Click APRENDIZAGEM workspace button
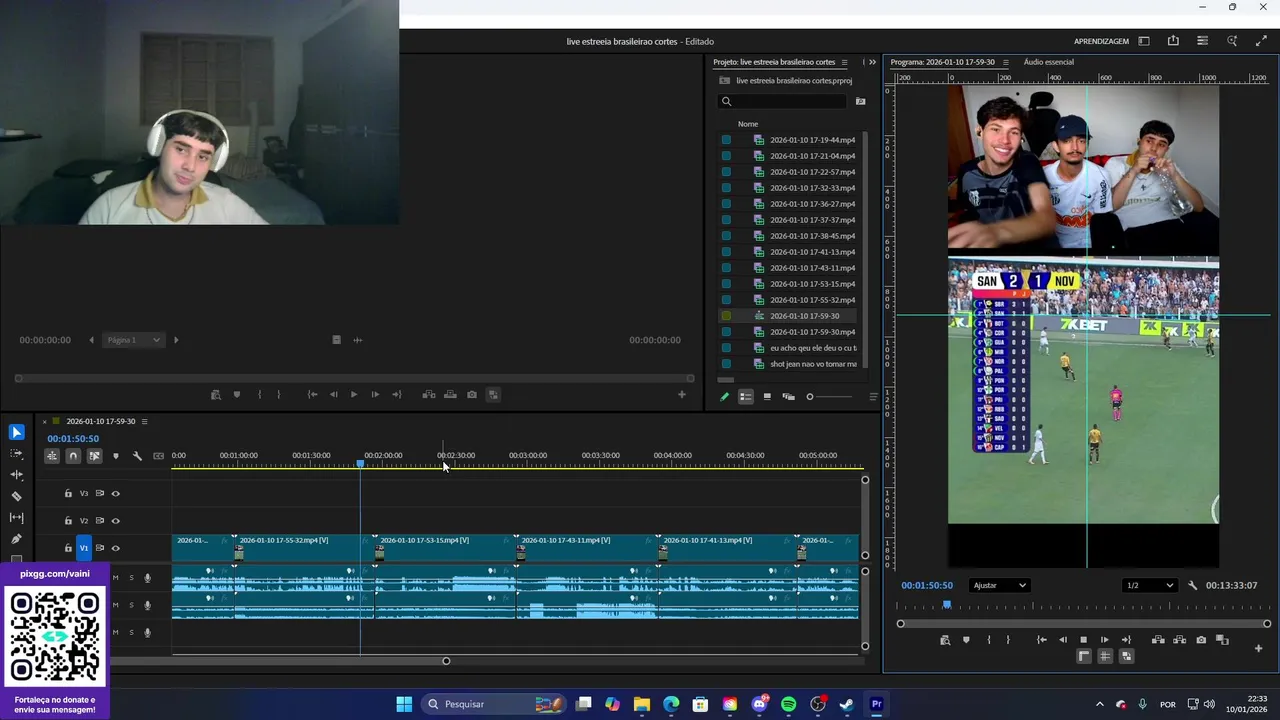This screenshot has width=1280, height=720. 1101,41
